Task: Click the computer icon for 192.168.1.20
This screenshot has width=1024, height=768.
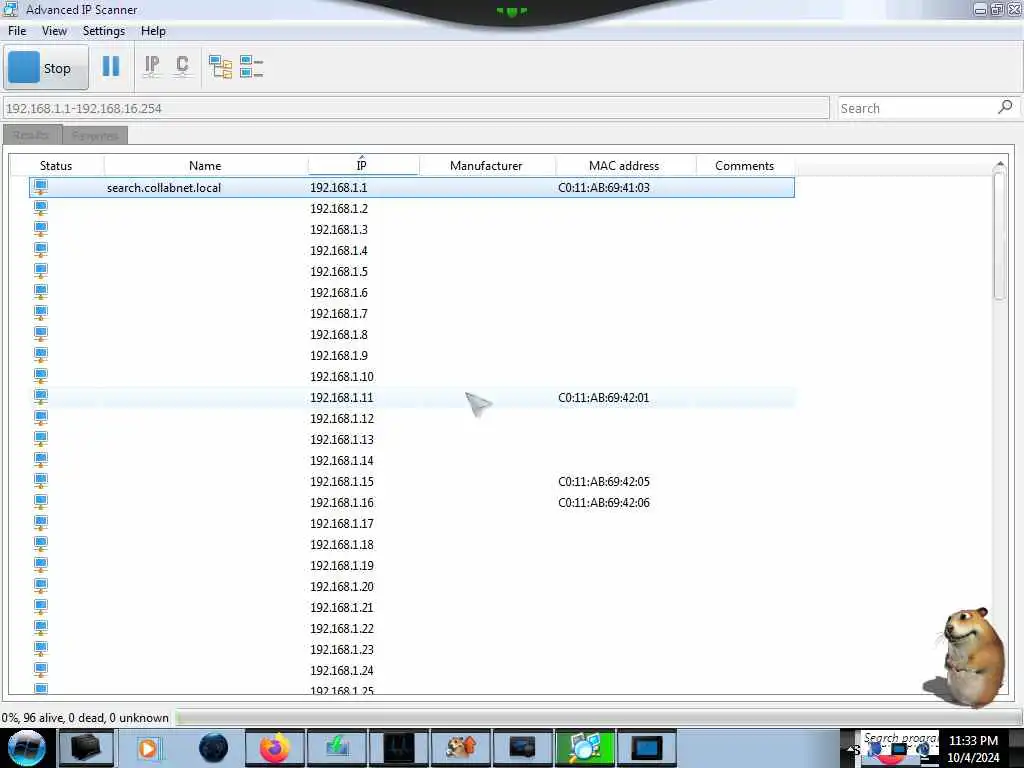Action: [x=40, y=586]
